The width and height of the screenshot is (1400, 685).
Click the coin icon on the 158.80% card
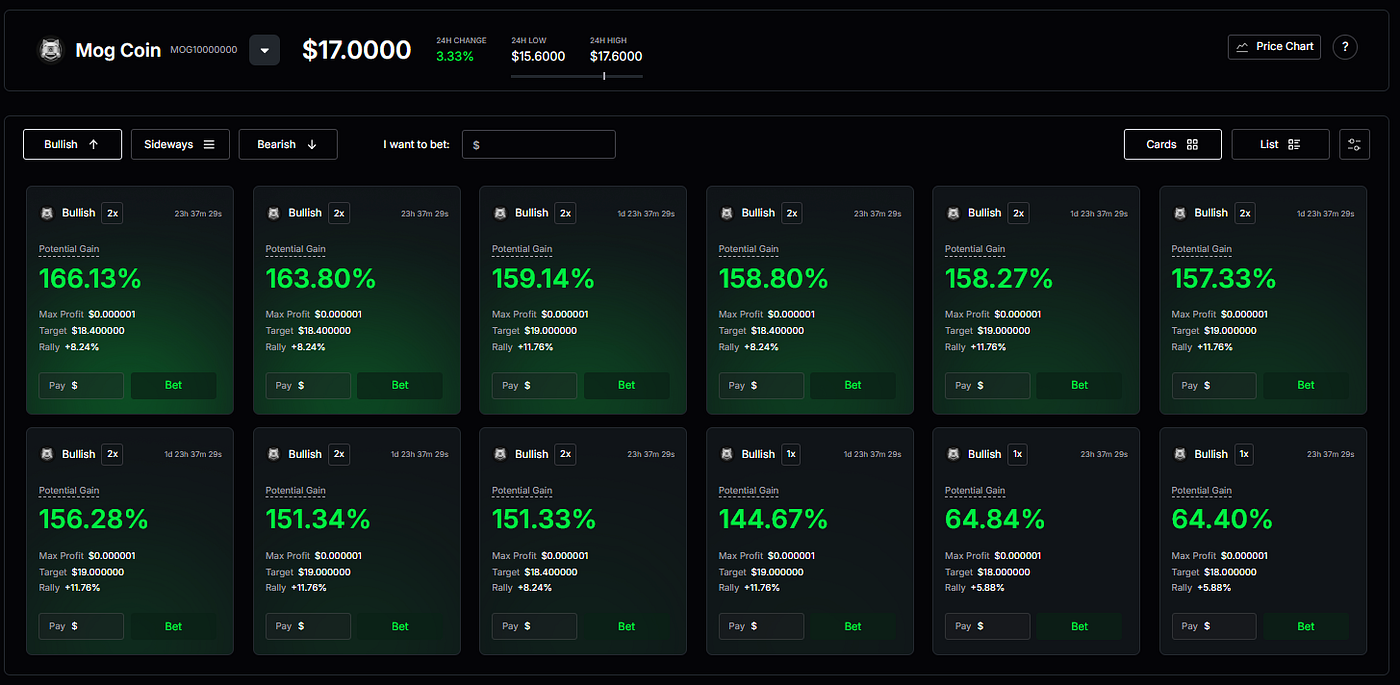tap(726, 213)
